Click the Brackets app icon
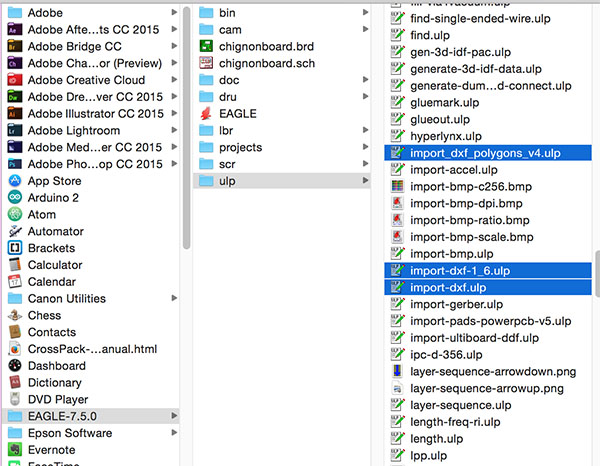The width and height of the screenshot is (600, 466). 15,248
